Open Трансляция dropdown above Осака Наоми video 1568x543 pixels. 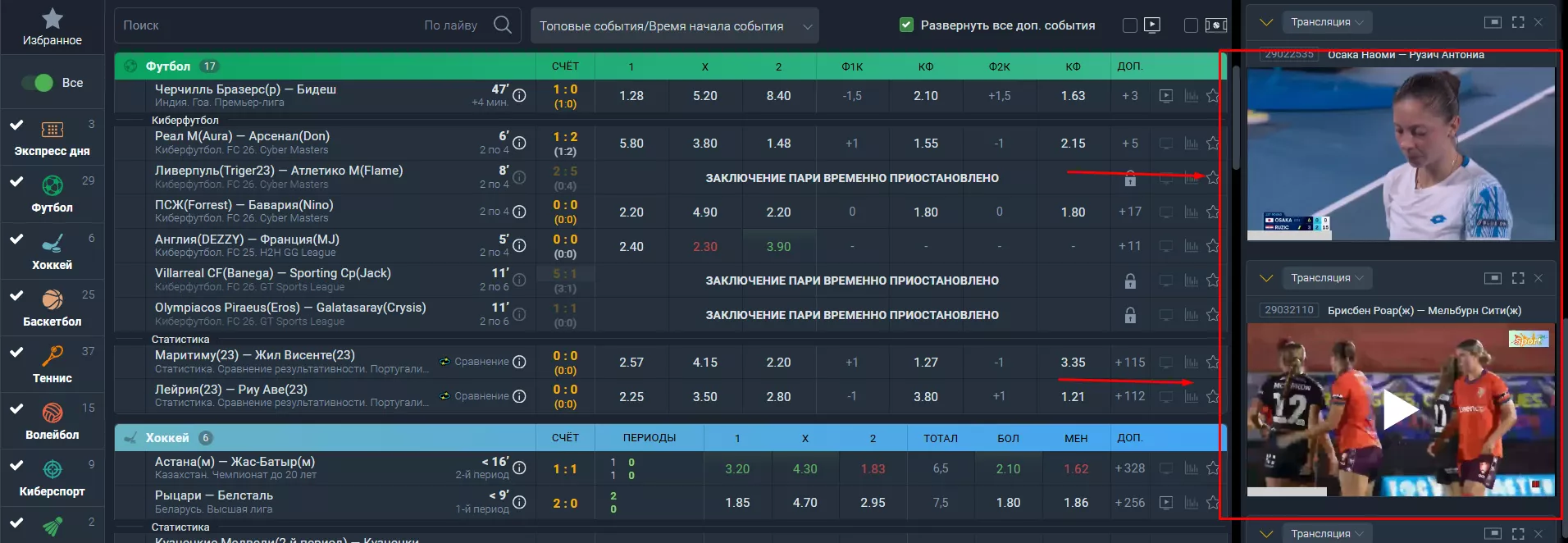click(x=1326, y=22)
